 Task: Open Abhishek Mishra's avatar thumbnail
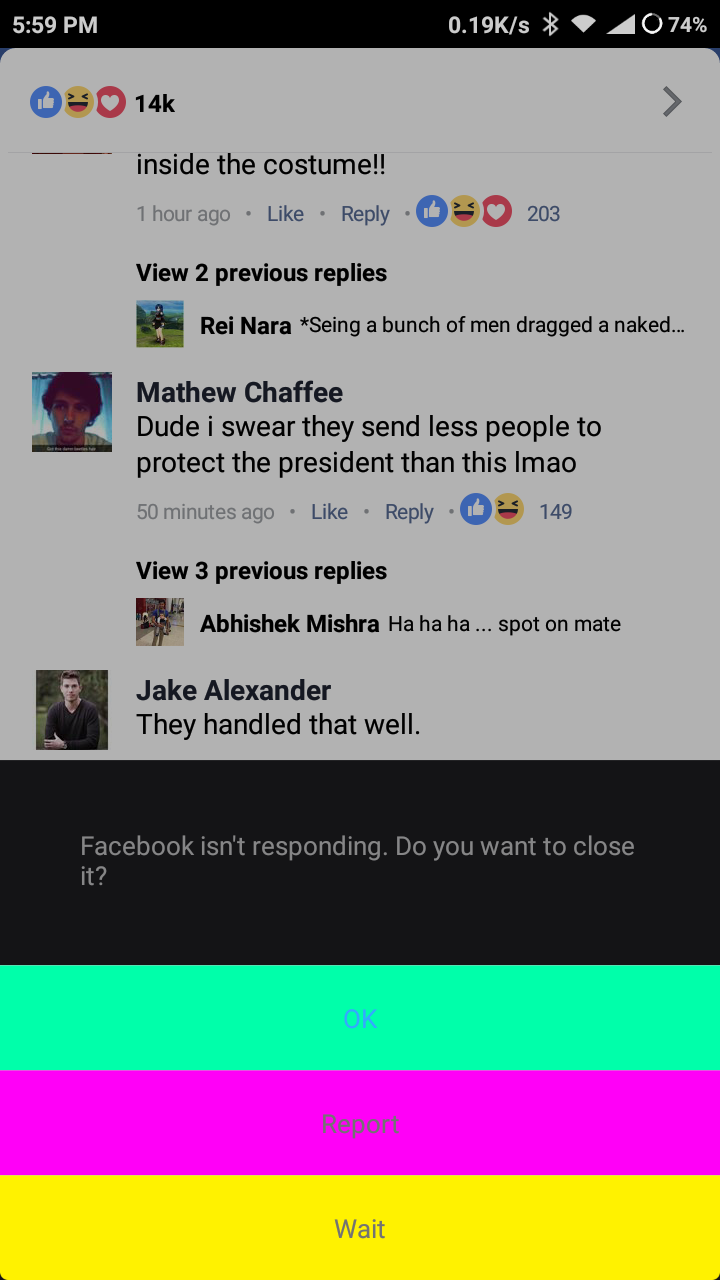[x=160, y=622]
